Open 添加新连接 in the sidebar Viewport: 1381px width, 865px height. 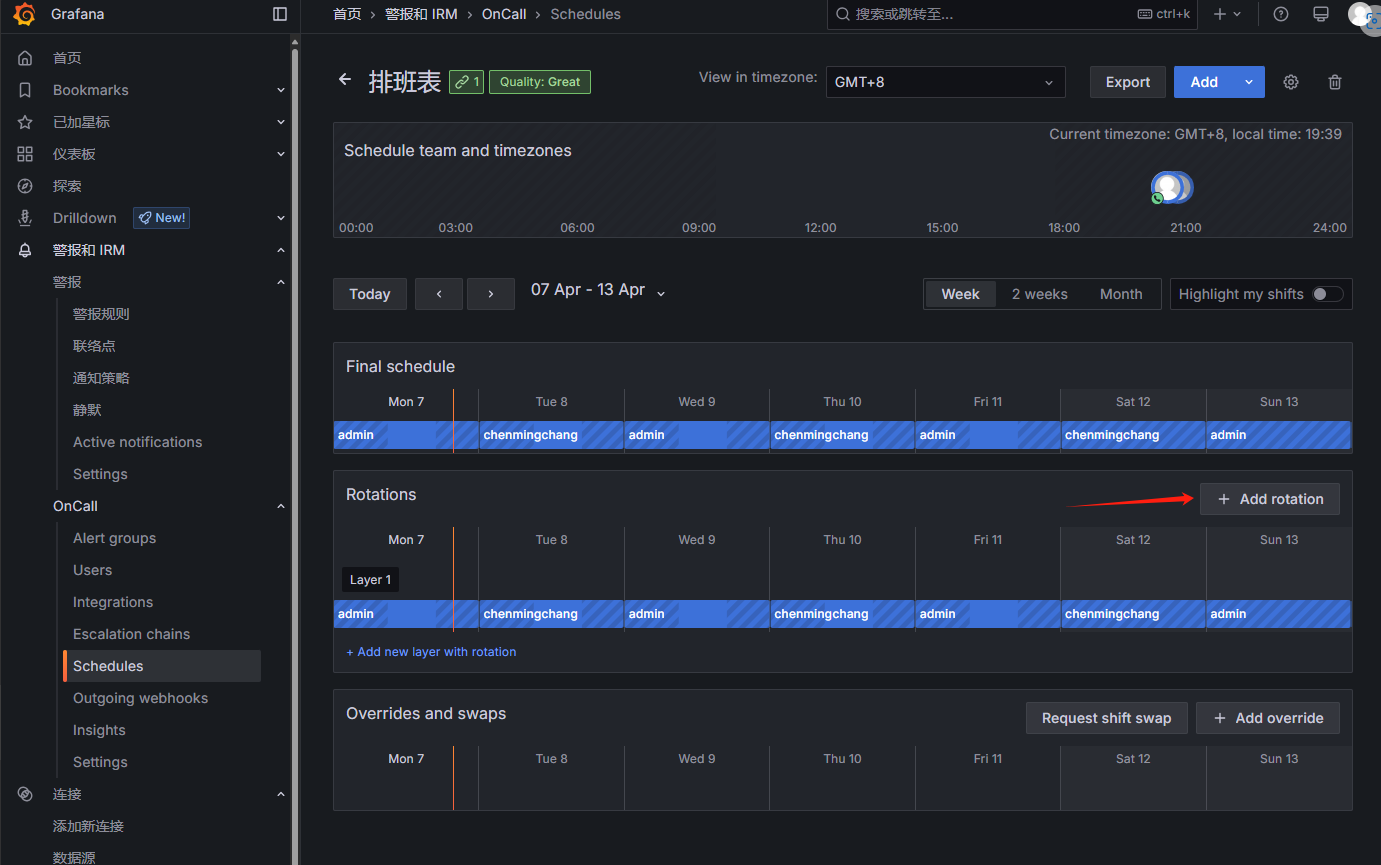pos(88,826)
